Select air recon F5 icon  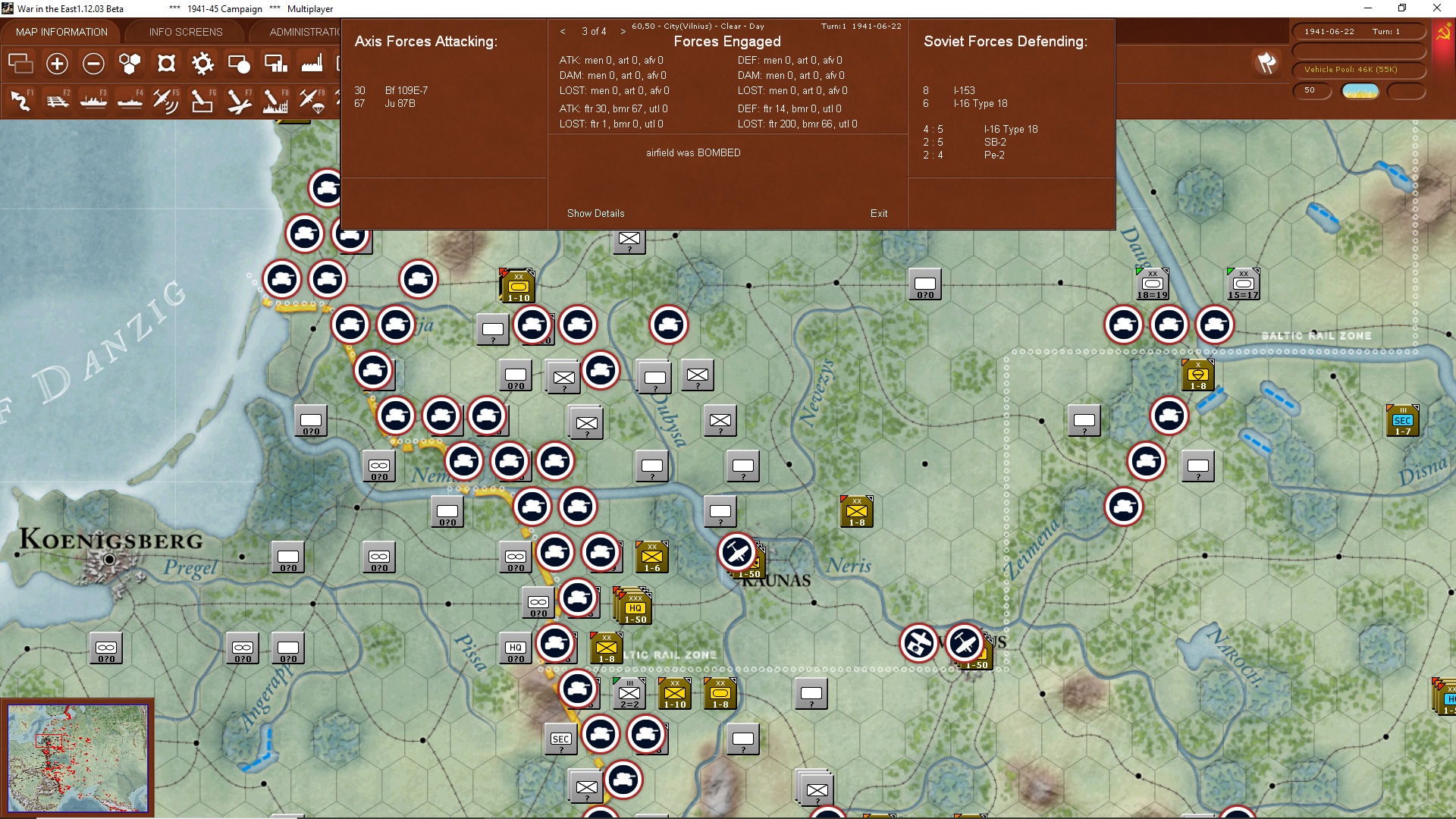[166, 101]
